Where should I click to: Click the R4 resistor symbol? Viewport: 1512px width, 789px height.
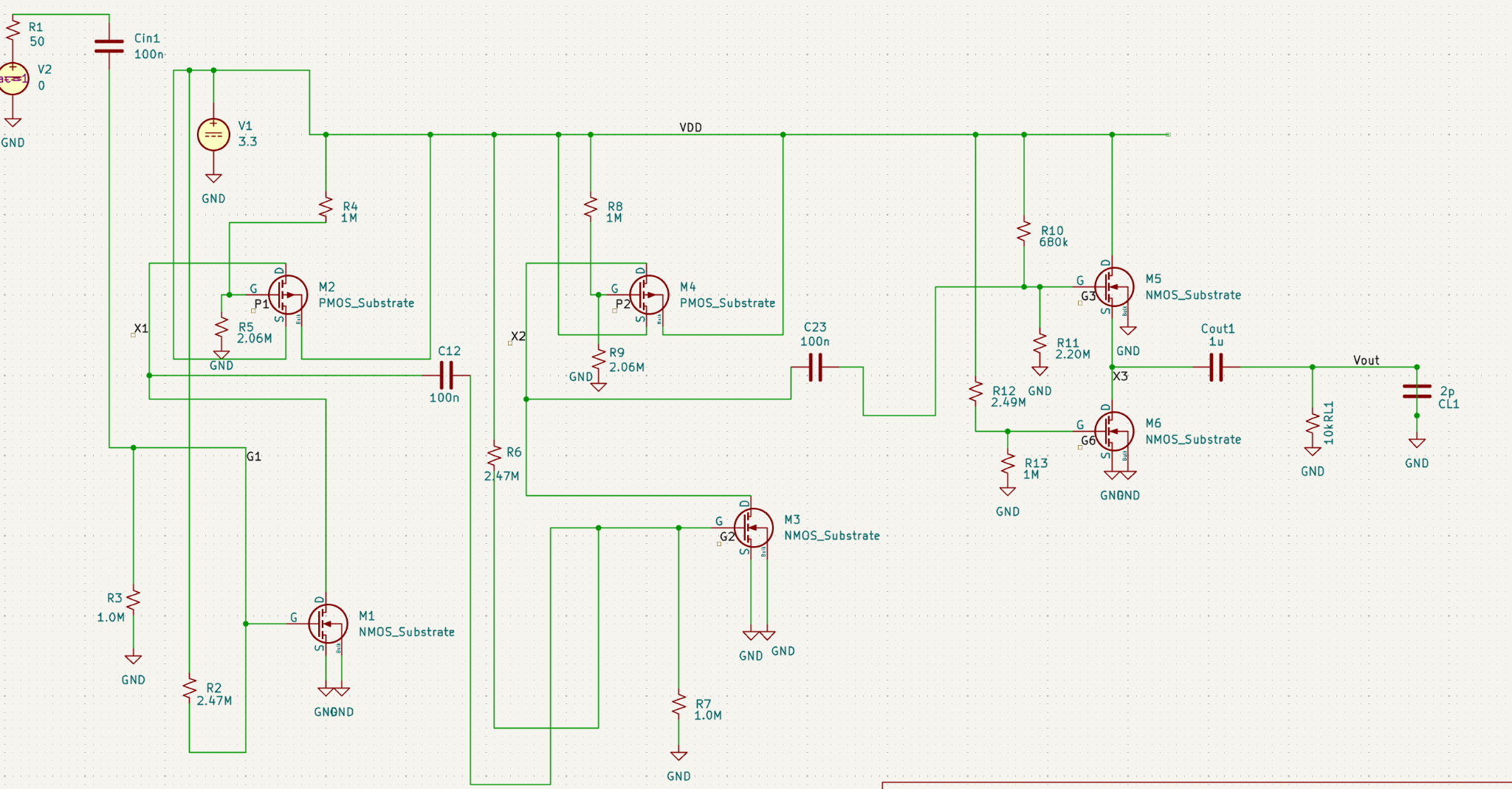point(326,207)
